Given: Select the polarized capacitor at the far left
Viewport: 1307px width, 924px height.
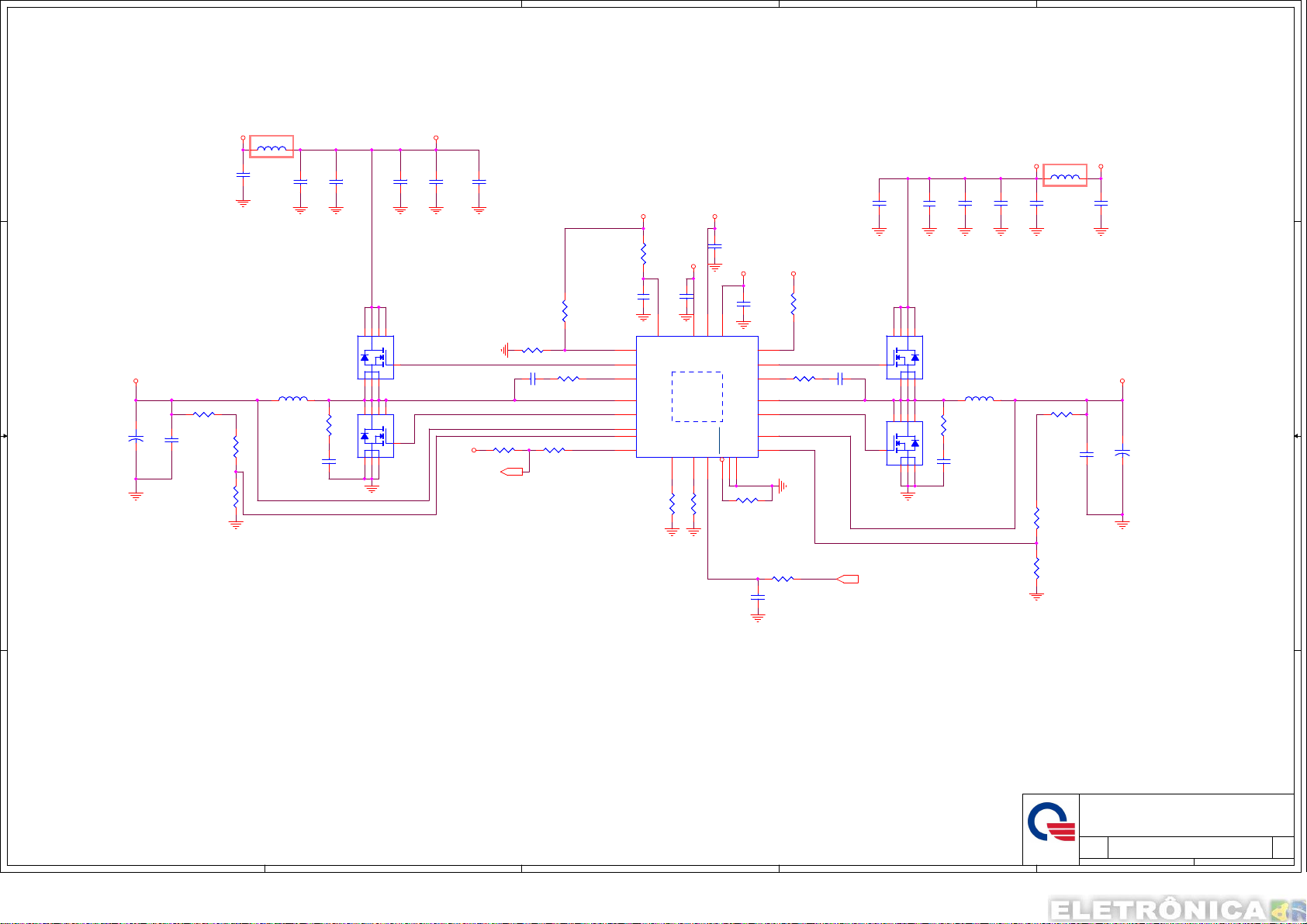Looking at the screenshot, I should (x=136, y=440).
